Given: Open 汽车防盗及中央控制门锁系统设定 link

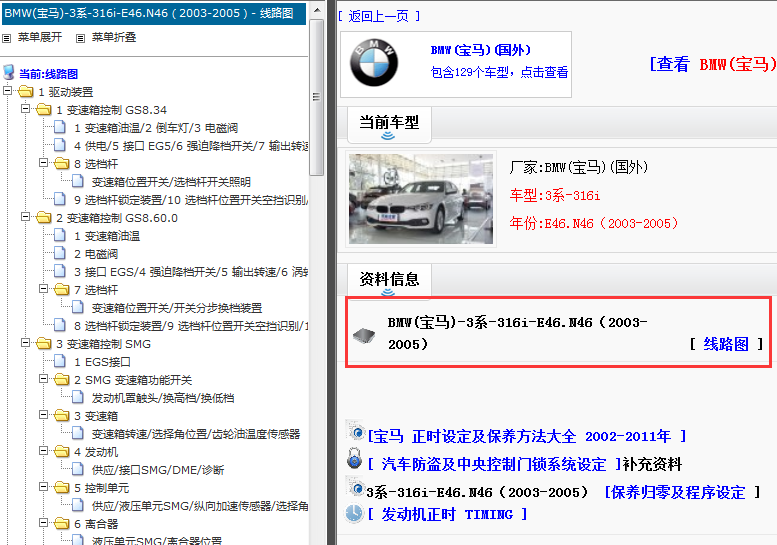Looking at the screenshot, I should coord(495,464).
